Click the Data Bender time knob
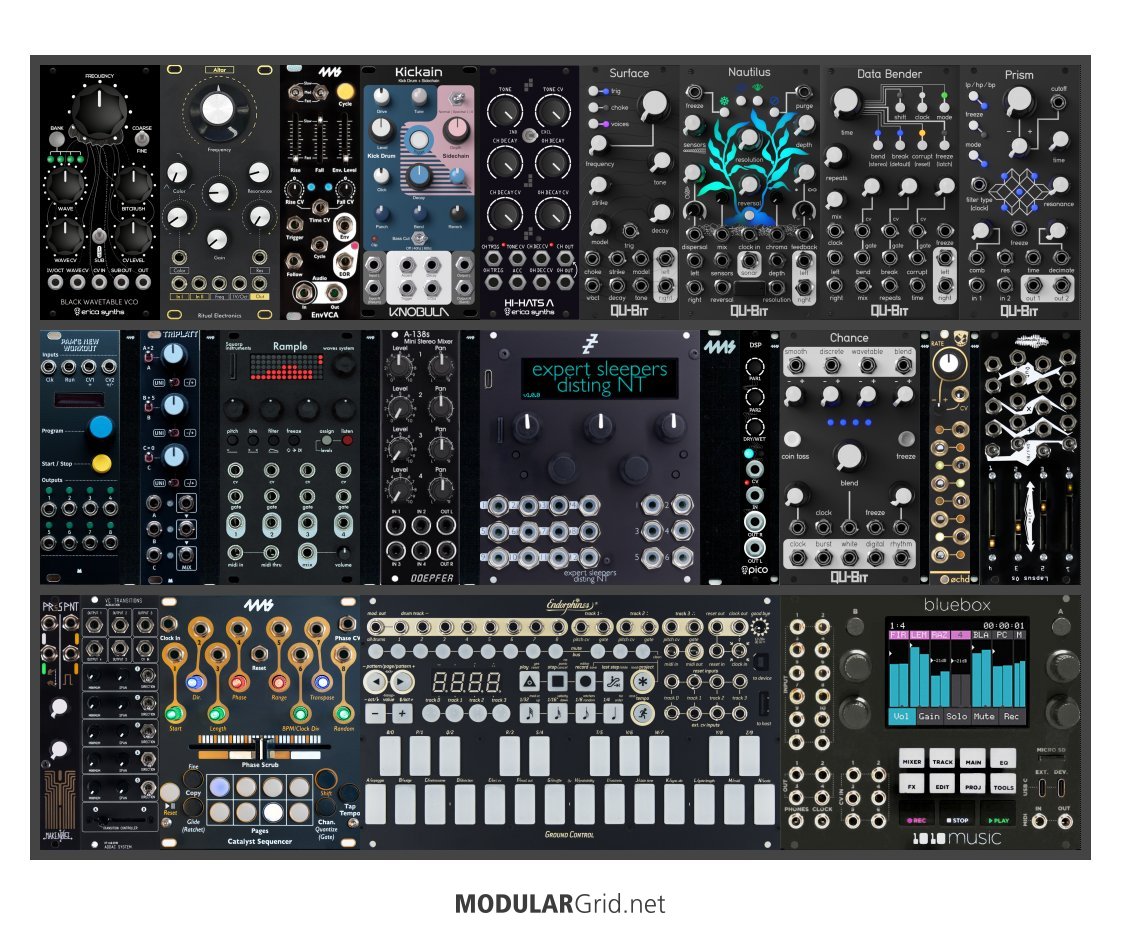Screen dimensions: 1121x925 pos(845,103)
